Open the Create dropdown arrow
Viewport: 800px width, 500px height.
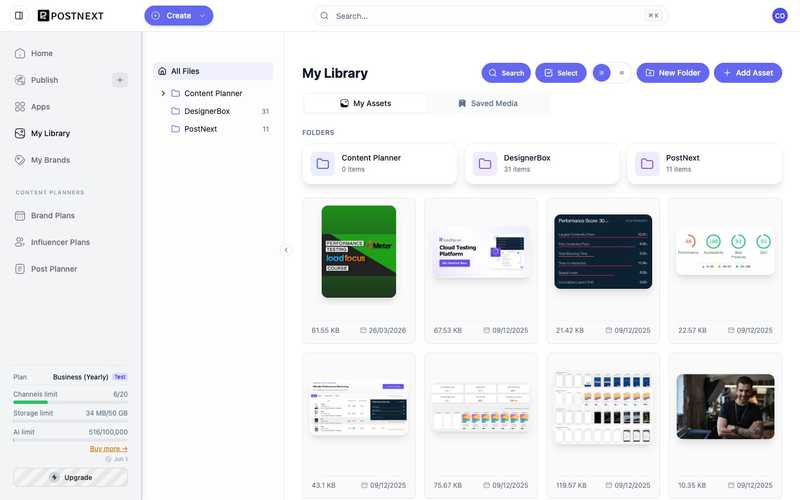tap(202, 16)
